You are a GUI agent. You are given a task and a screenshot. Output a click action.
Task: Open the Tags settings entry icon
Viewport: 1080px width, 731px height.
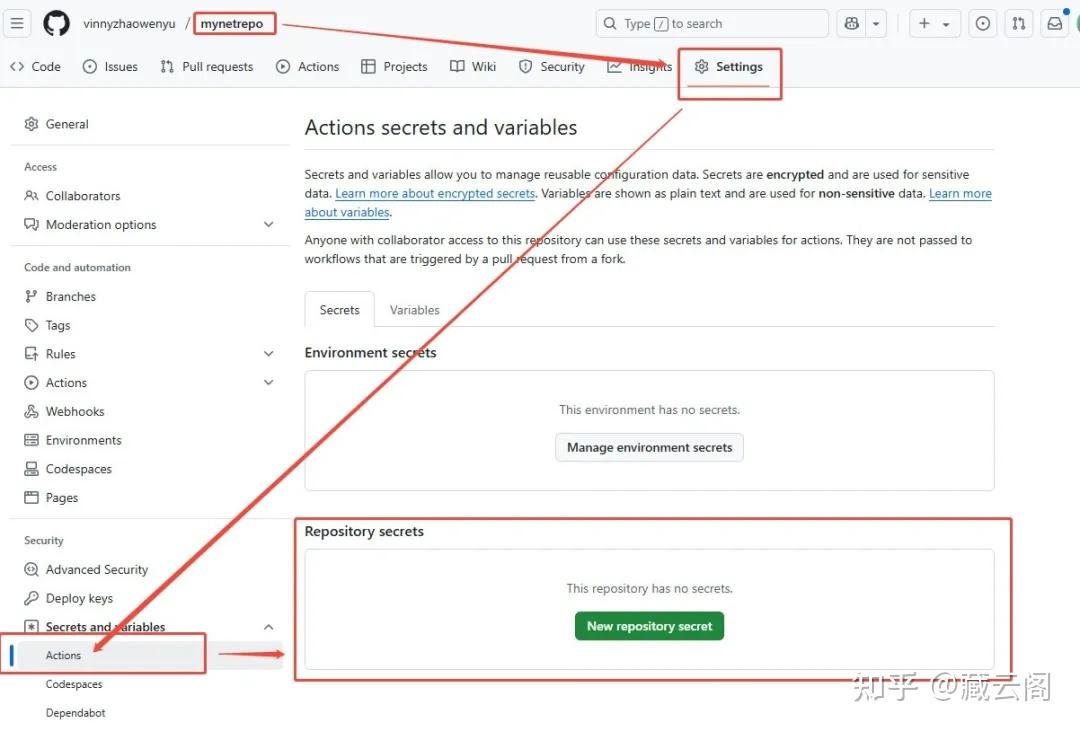[x=31, y=325]
